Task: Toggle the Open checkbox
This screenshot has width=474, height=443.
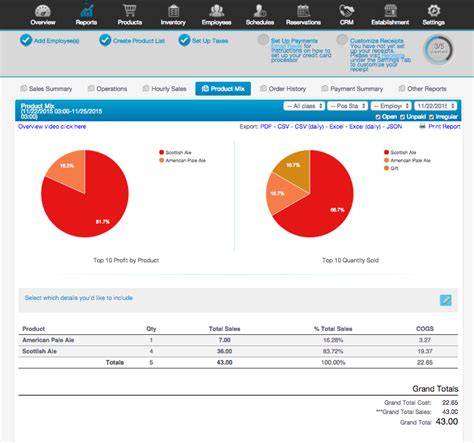Action: point(378,117)
